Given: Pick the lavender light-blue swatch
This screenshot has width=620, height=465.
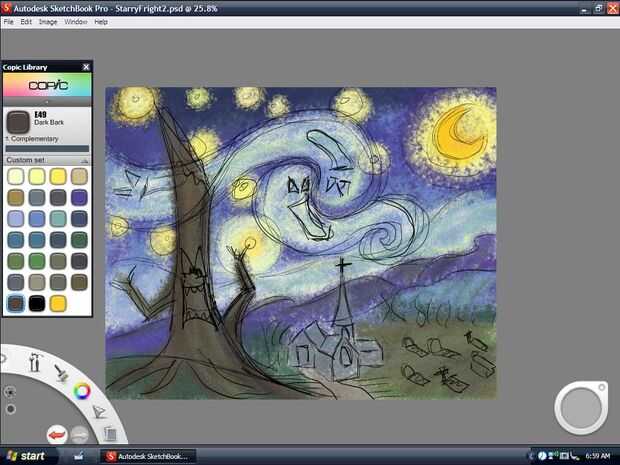Looking at the screenshot, I should (x=15, y=219).
